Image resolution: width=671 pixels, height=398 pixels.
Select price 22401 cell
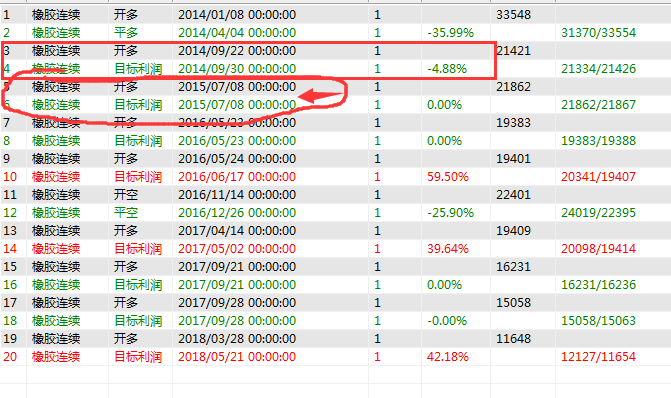[x=514, y=195]
